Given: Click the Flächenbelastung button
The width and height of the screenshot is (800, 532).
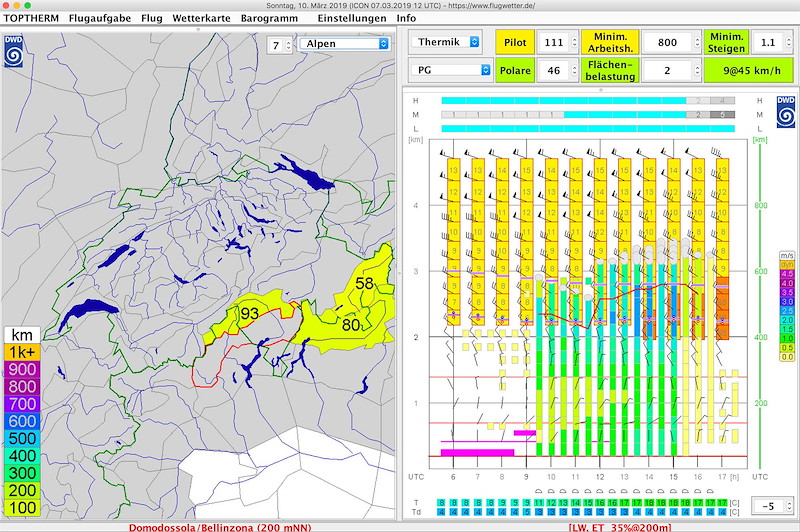Looking at the screenshot, I should [610, 70].
